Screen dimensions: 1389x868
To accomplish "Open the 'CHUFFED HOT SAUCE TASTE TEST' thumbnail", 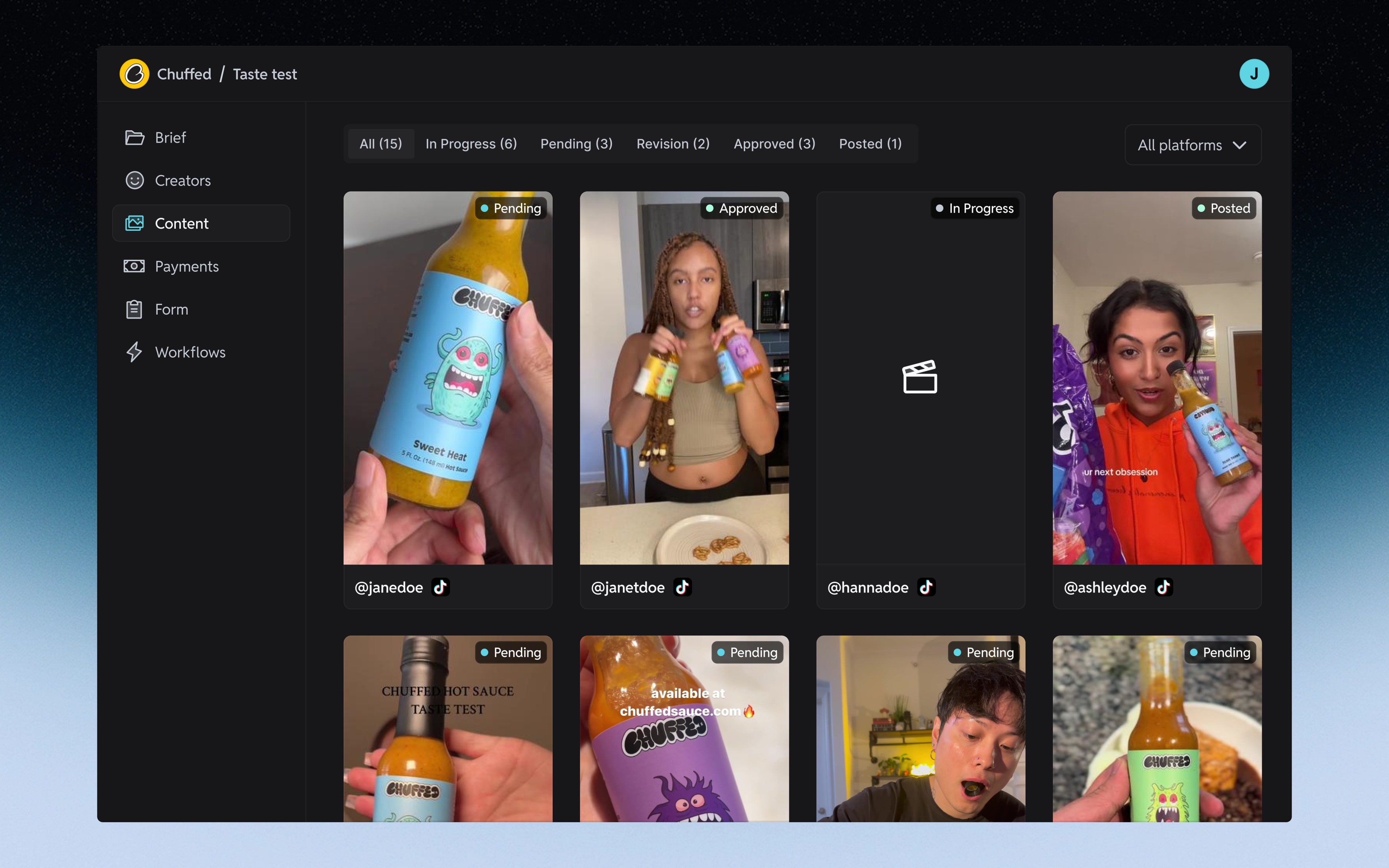I will pos(448,728).
